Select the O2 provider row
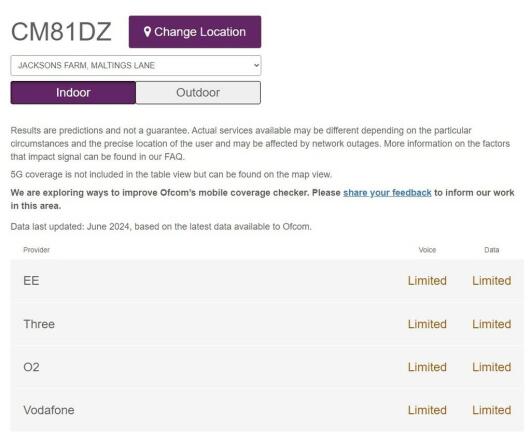Viewport: 531px width, 437px height. point(267,367)
